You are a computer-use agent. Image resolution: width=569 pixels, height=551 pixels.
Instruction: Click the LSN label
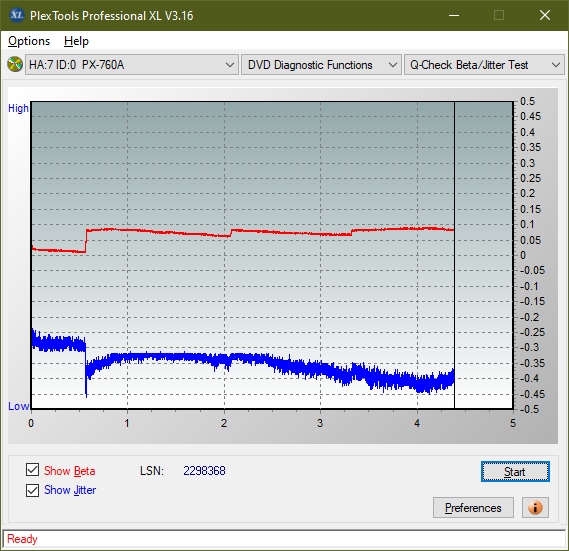click(x=152, y=471)
